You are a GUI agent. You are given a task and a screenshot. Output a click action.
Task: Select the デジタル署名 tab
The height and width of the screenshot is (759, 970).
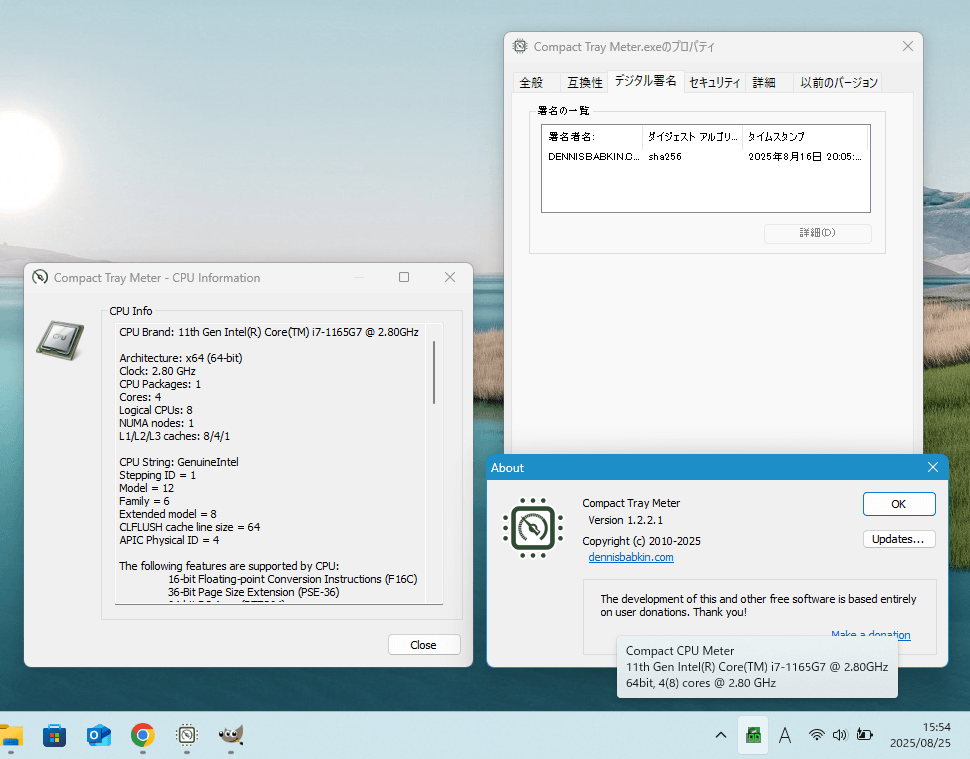pyautogui.click(x=645, y=81)
